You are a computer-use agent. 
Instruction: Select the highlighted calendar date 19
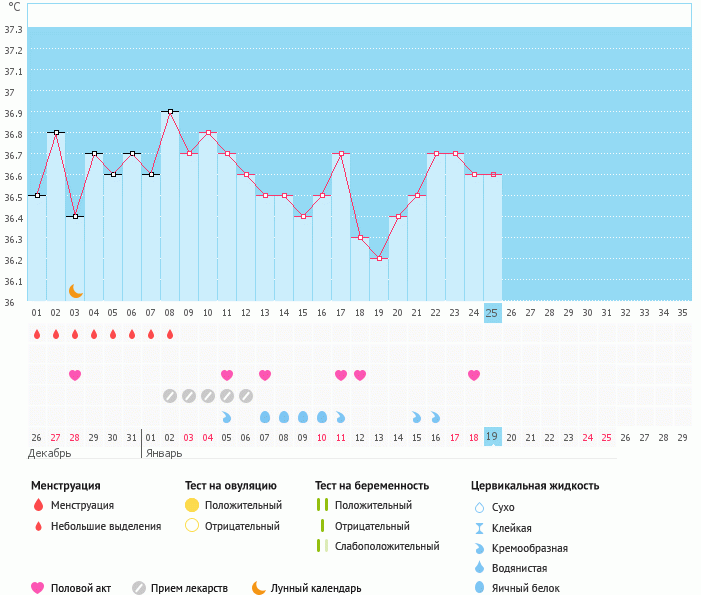(x=492, y=437)
